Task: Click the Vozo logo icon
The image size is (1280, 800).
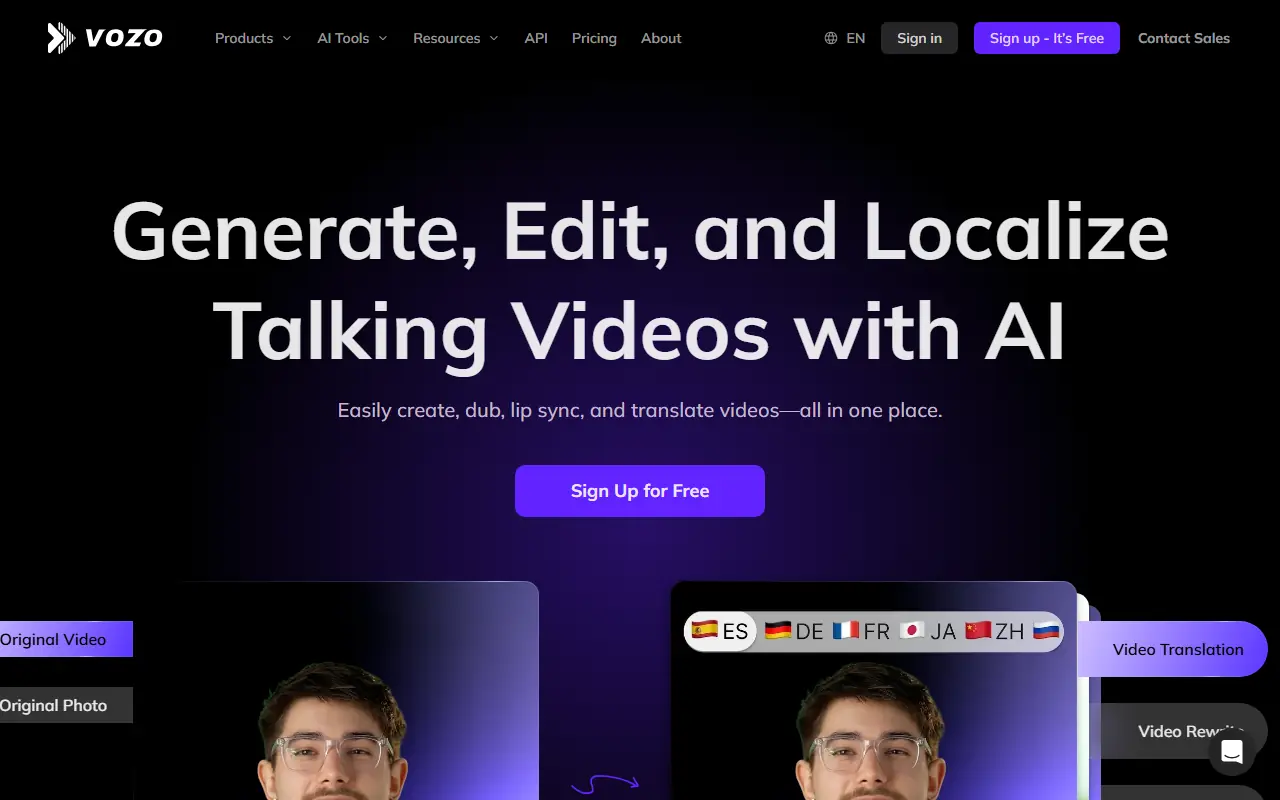Action: point(61,38)
